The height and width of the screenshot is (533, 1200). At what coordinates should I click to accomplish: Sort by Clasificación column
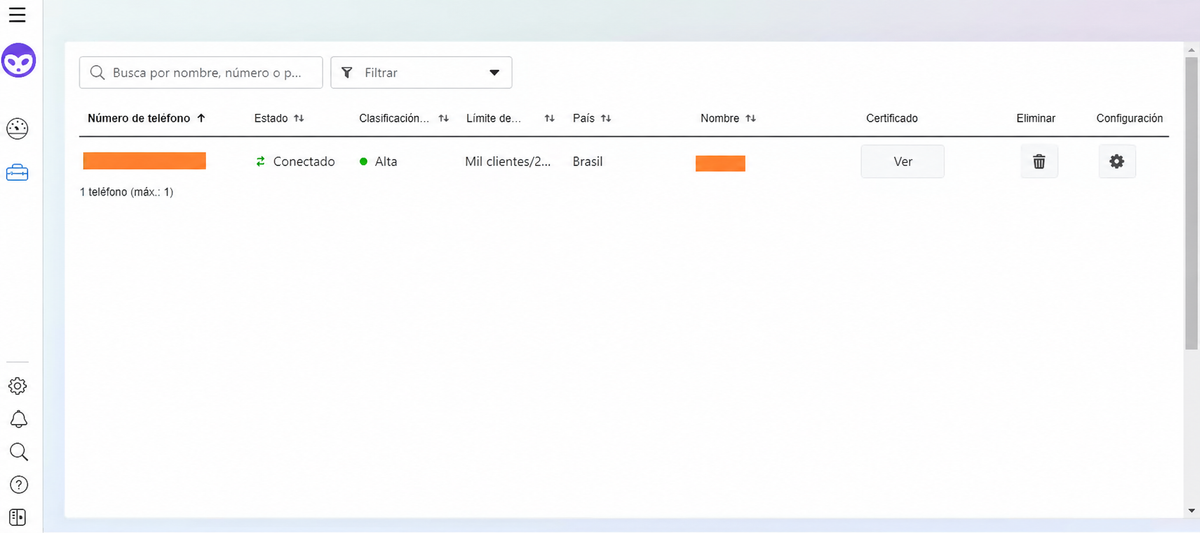tap(404, 118)
